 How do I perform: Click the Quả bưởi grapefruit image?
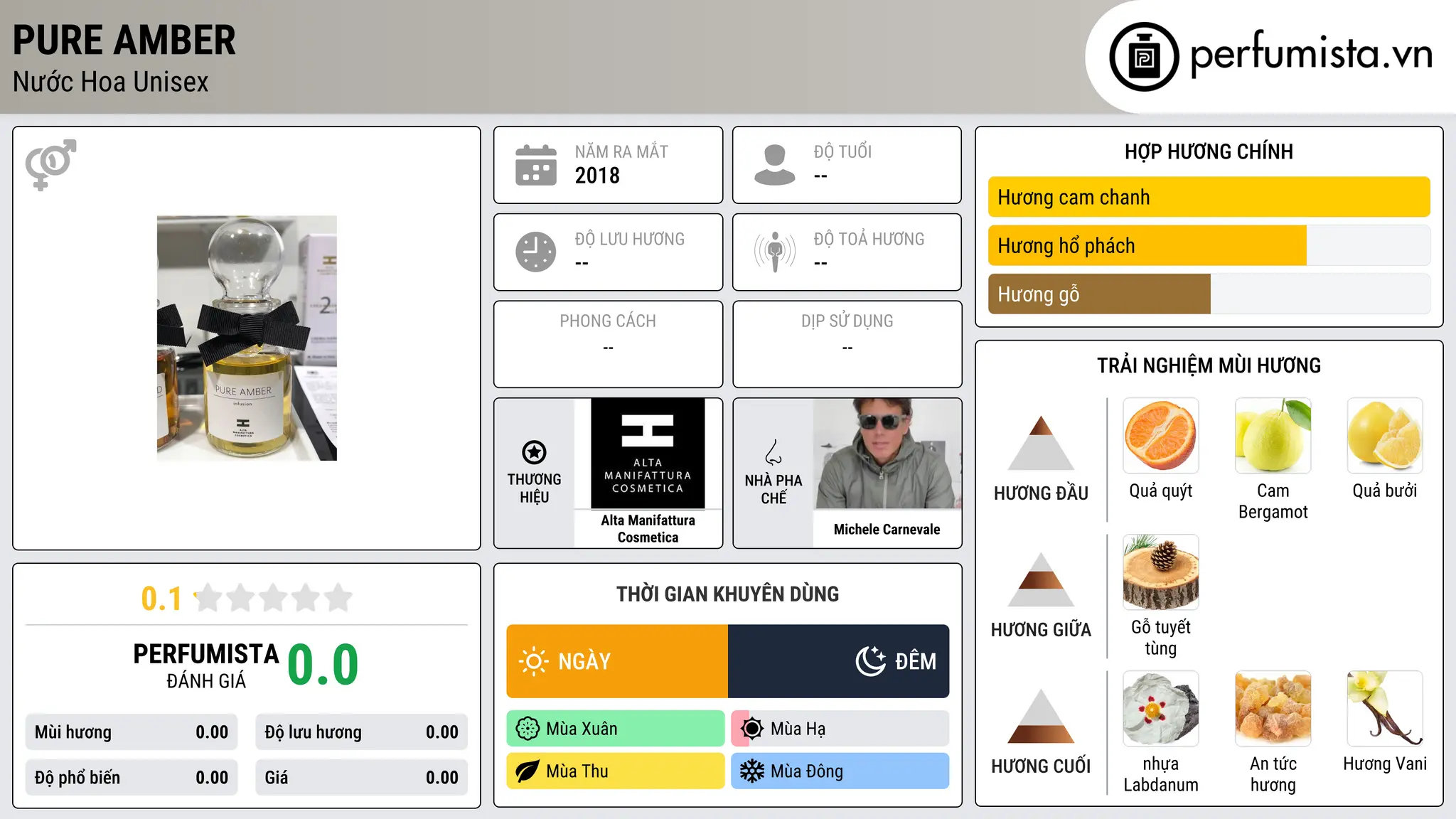(1385, 436)
